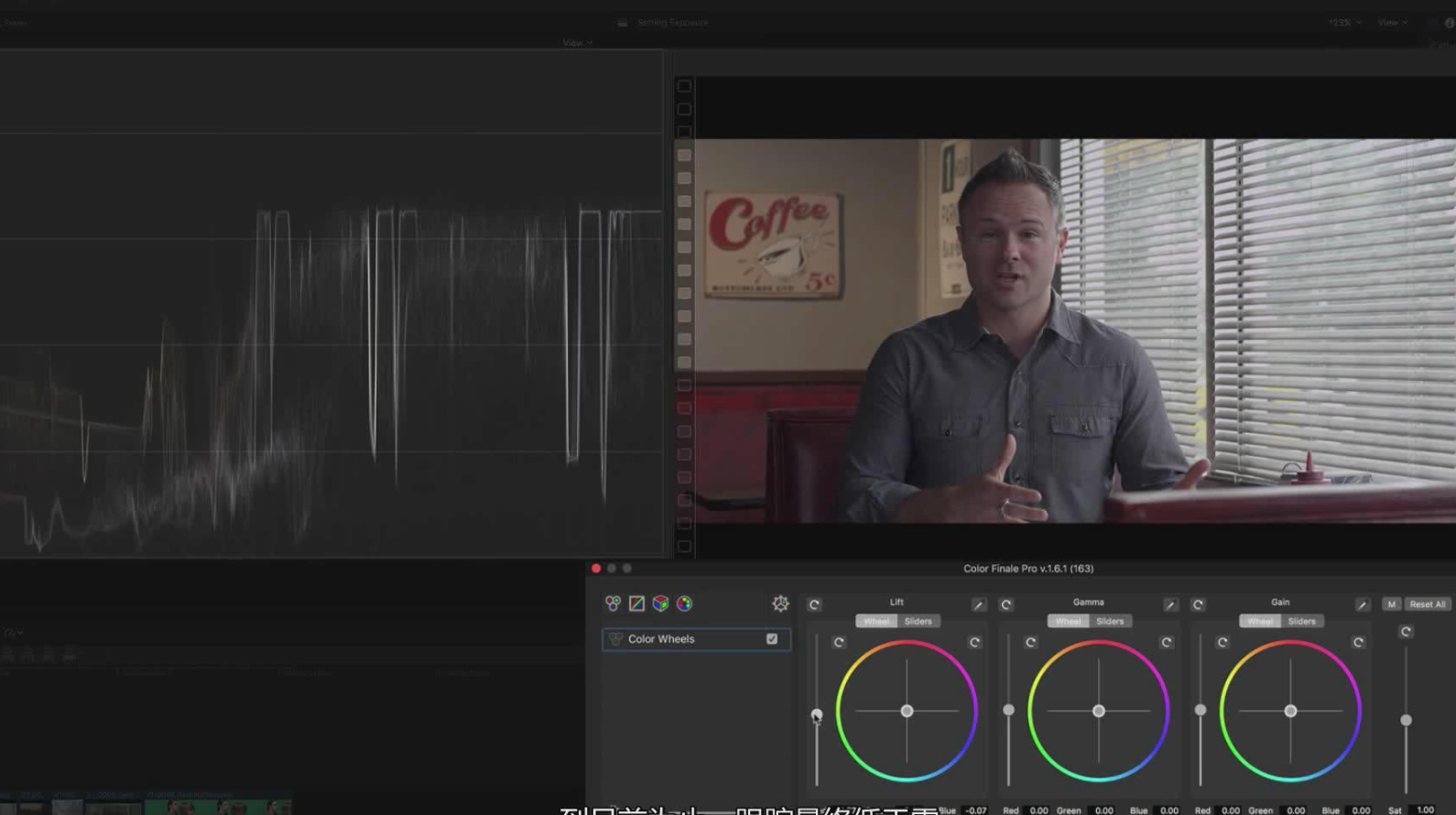This screenshot has width=1456, height=815.
Task: Click the luma waveform scope display
Action: 331,304
